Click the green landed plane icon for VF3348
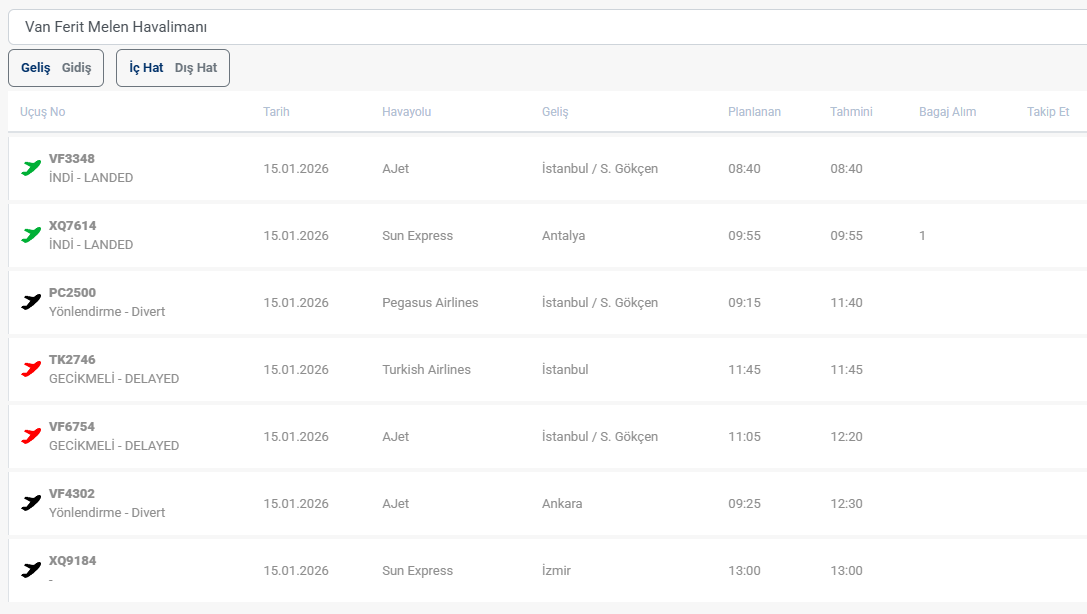 (x=31, y=168)
